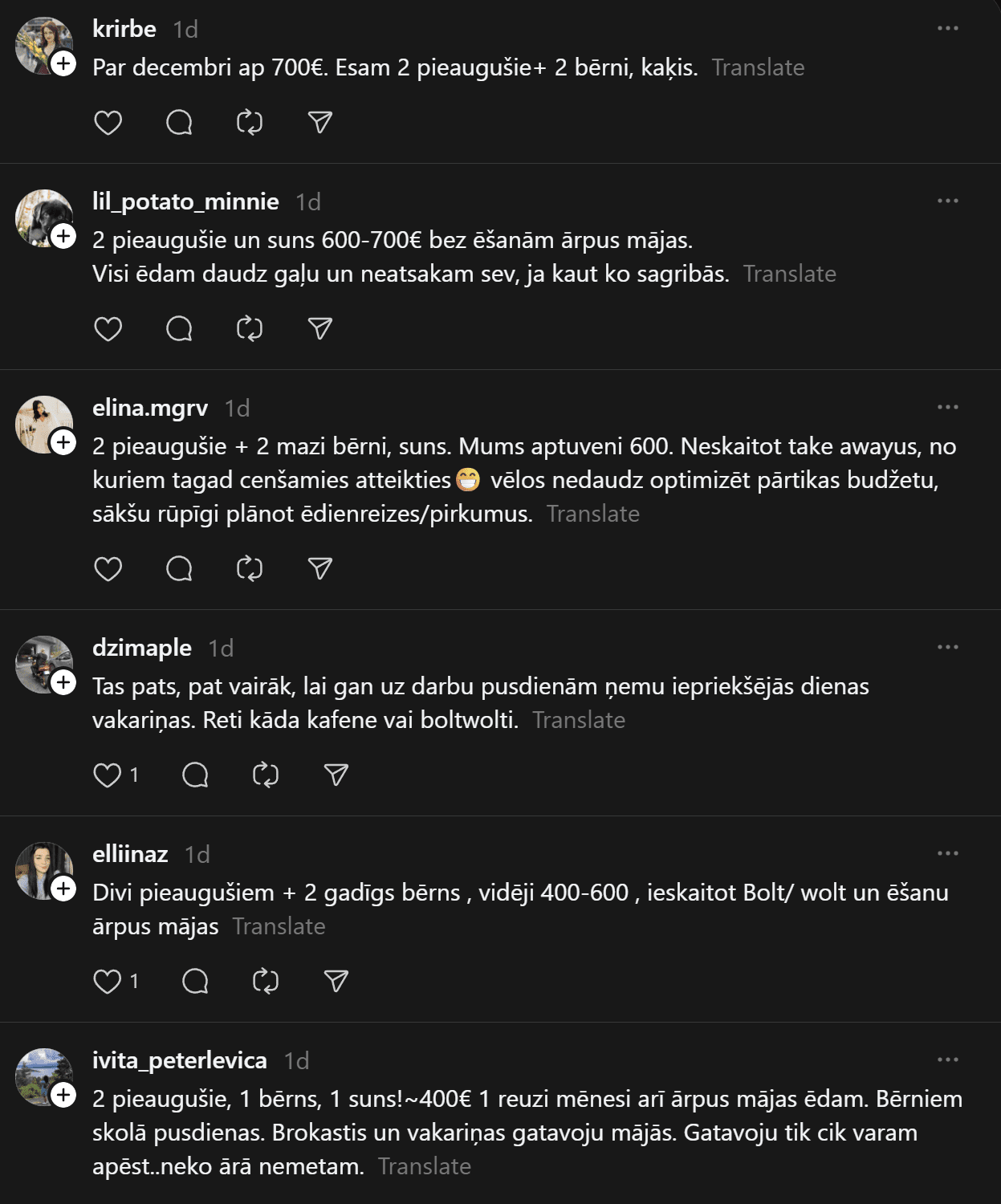The height and width of the screenshot is (1204, 1001).
Task: Open elliinaz's profile picture
Action: coord(42,869)
